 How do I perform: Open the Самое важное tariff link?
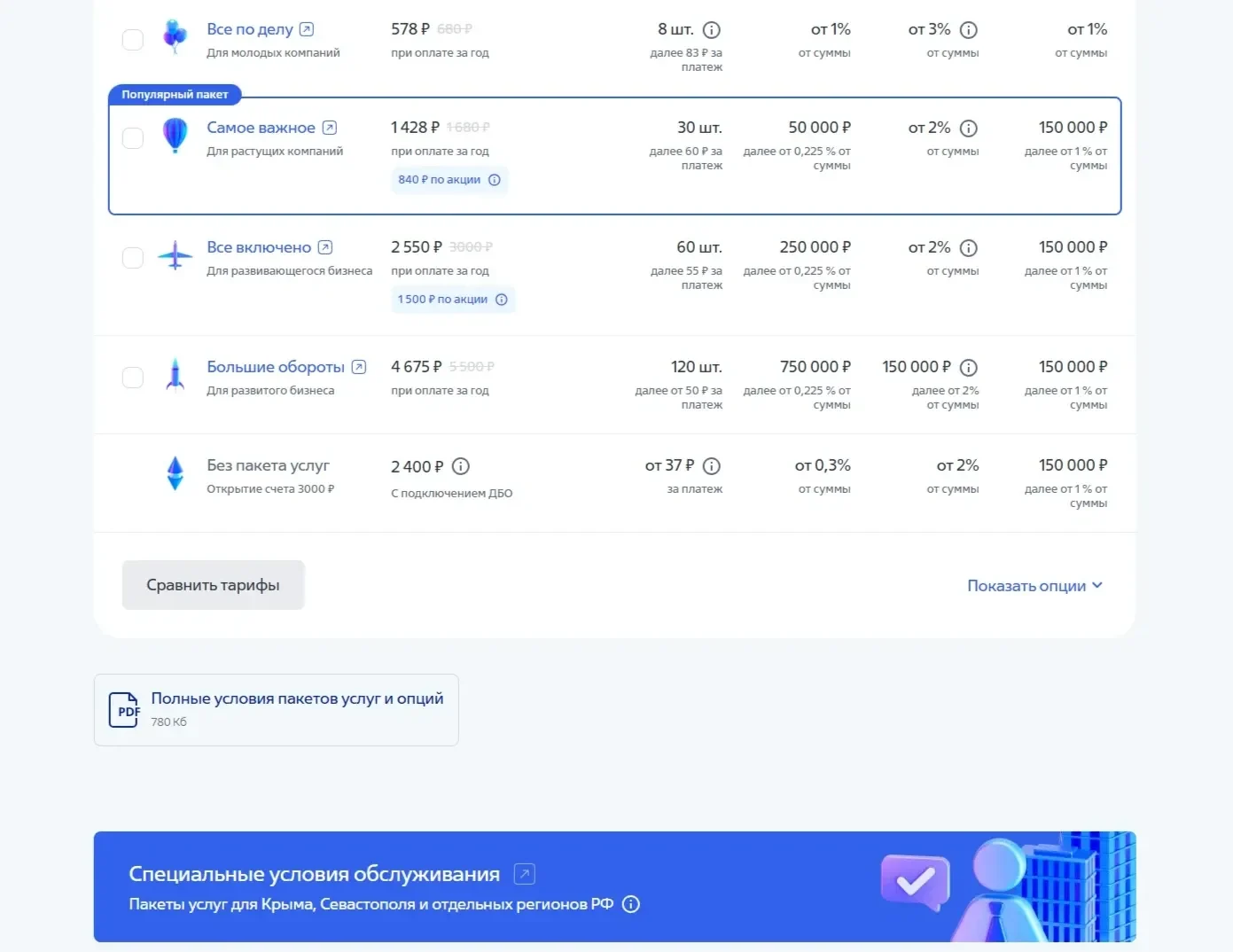pyautogui.click(x=261, y=128)
